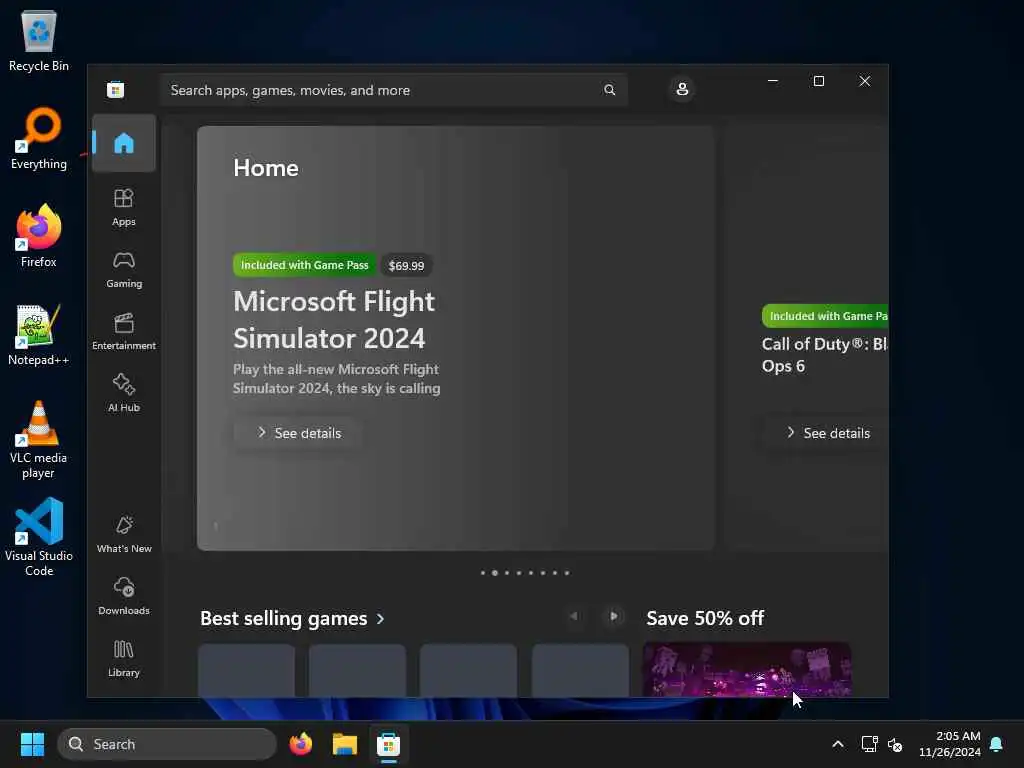Open Firefox from the taskbar

coord(301,744)
